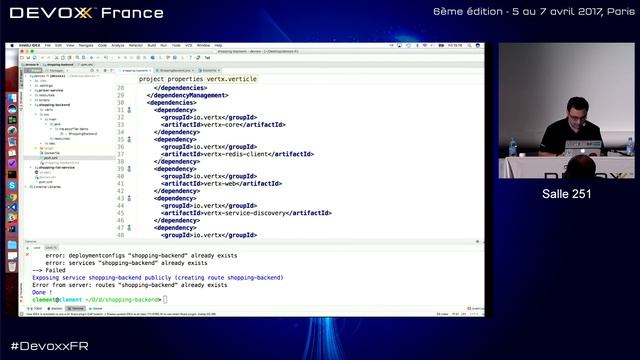The height and width of the screenshot is (360, 640).
Task: Expand the External Libraries node
Action: (25, 187)
